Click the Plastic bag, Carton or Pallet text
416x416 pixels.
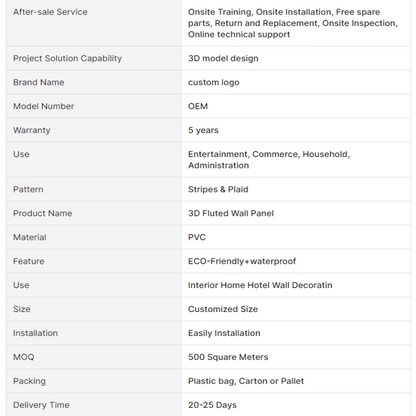[x=246, y=381]
